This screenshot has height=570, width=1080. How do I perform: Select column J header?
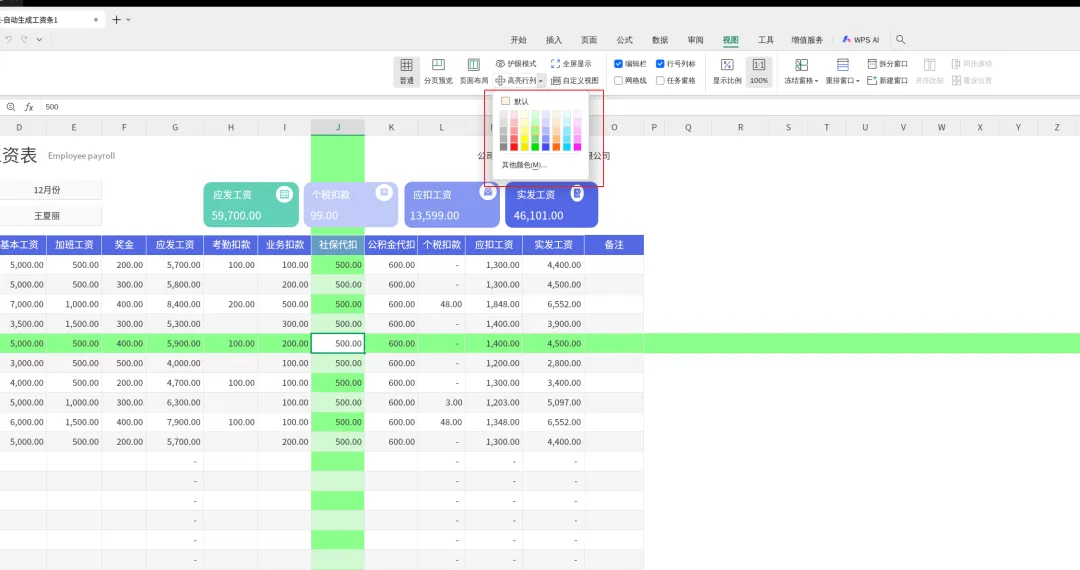tap(338, 127)
